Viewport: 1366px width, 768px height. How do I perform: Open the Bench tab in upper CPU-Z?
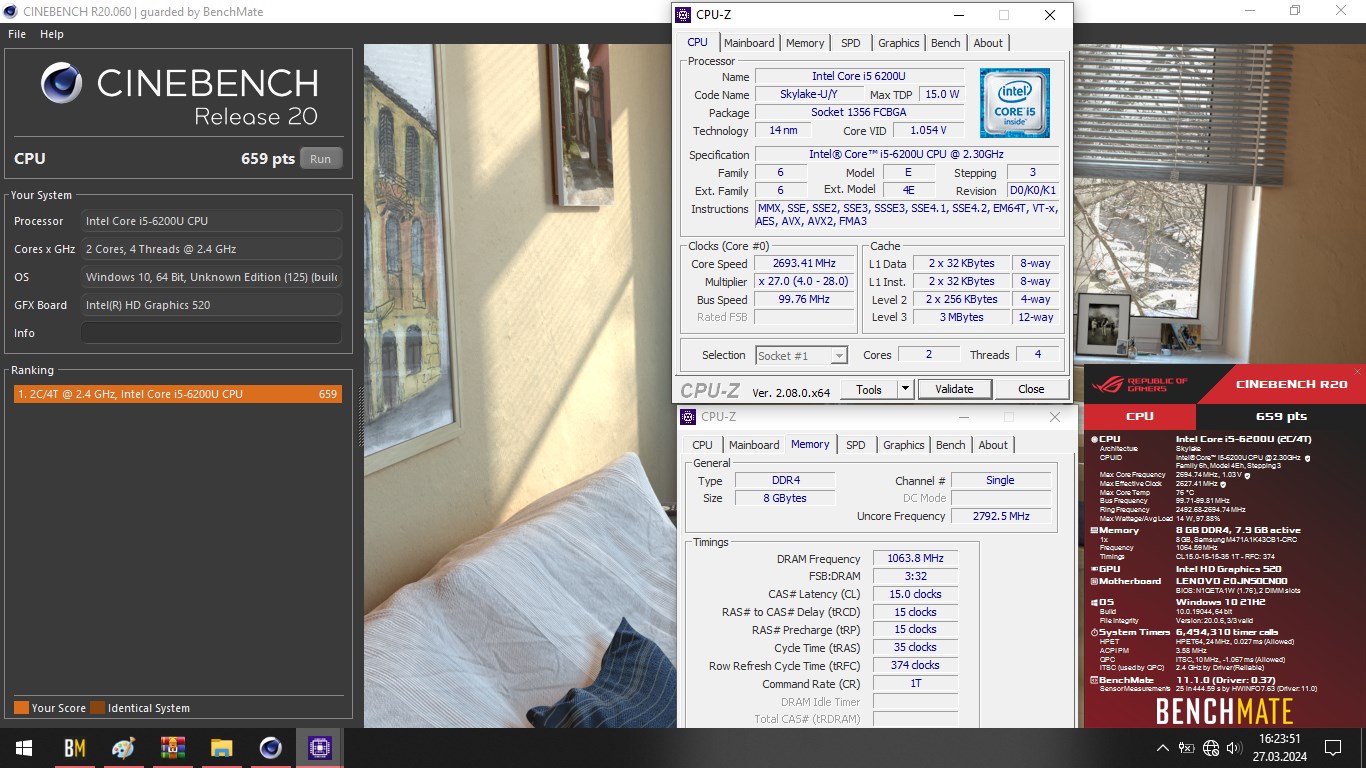(946, 43)
